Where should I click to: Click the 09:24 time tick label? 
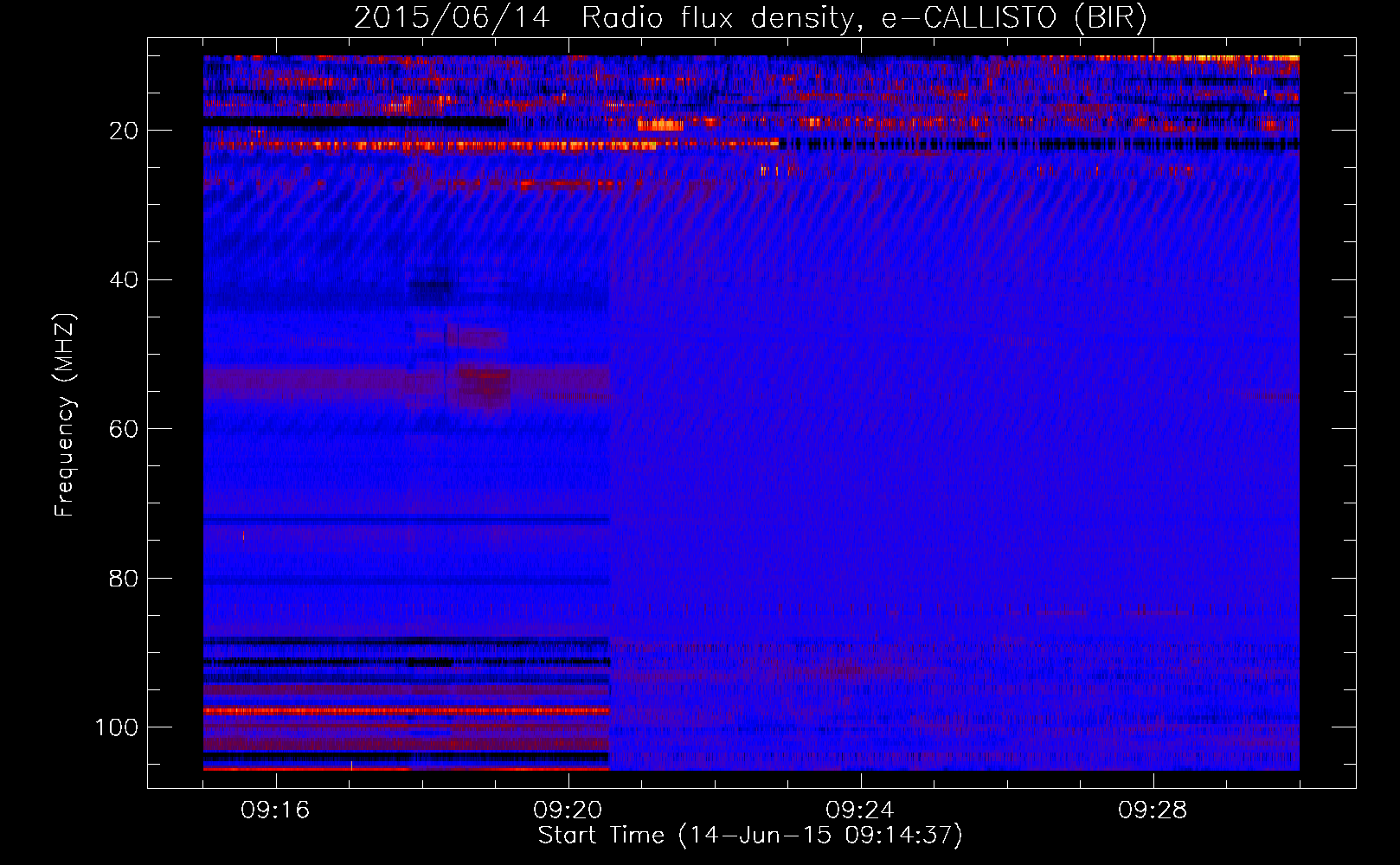pos(860,811)
